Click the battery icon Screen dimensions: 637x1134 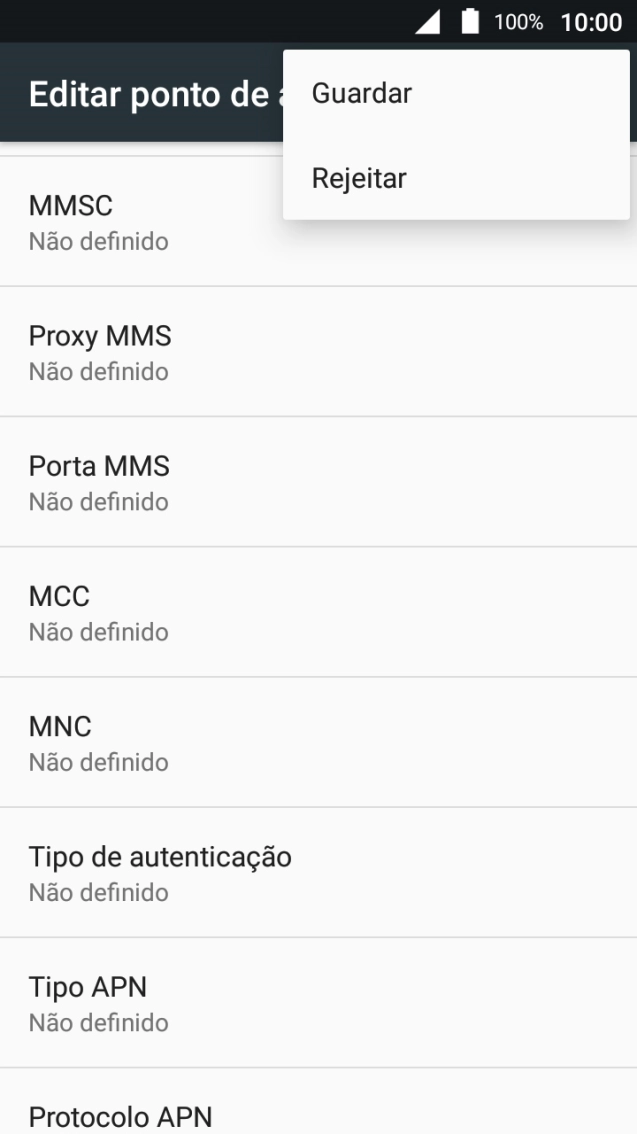(x=466, y=19)
